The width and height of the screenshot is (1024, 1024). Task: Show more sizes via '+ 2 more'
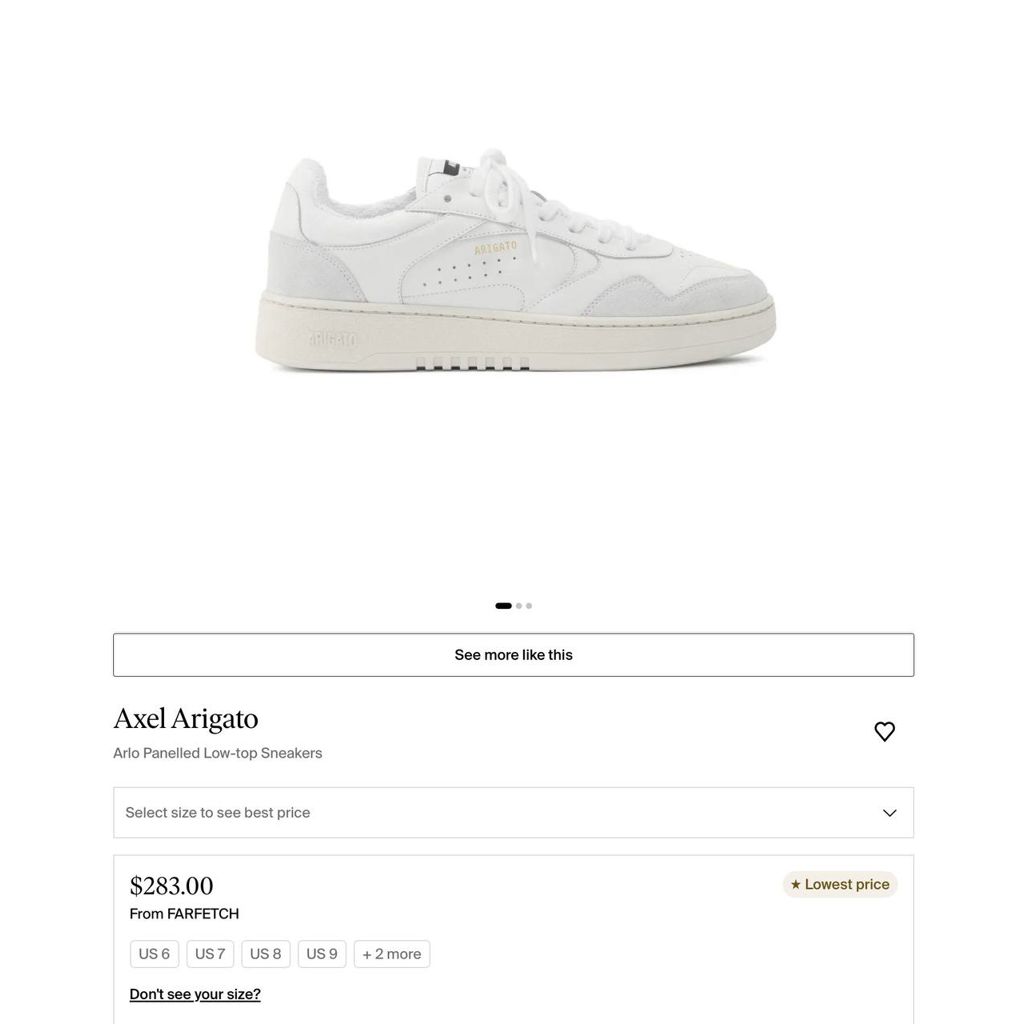tap(392, 954)
